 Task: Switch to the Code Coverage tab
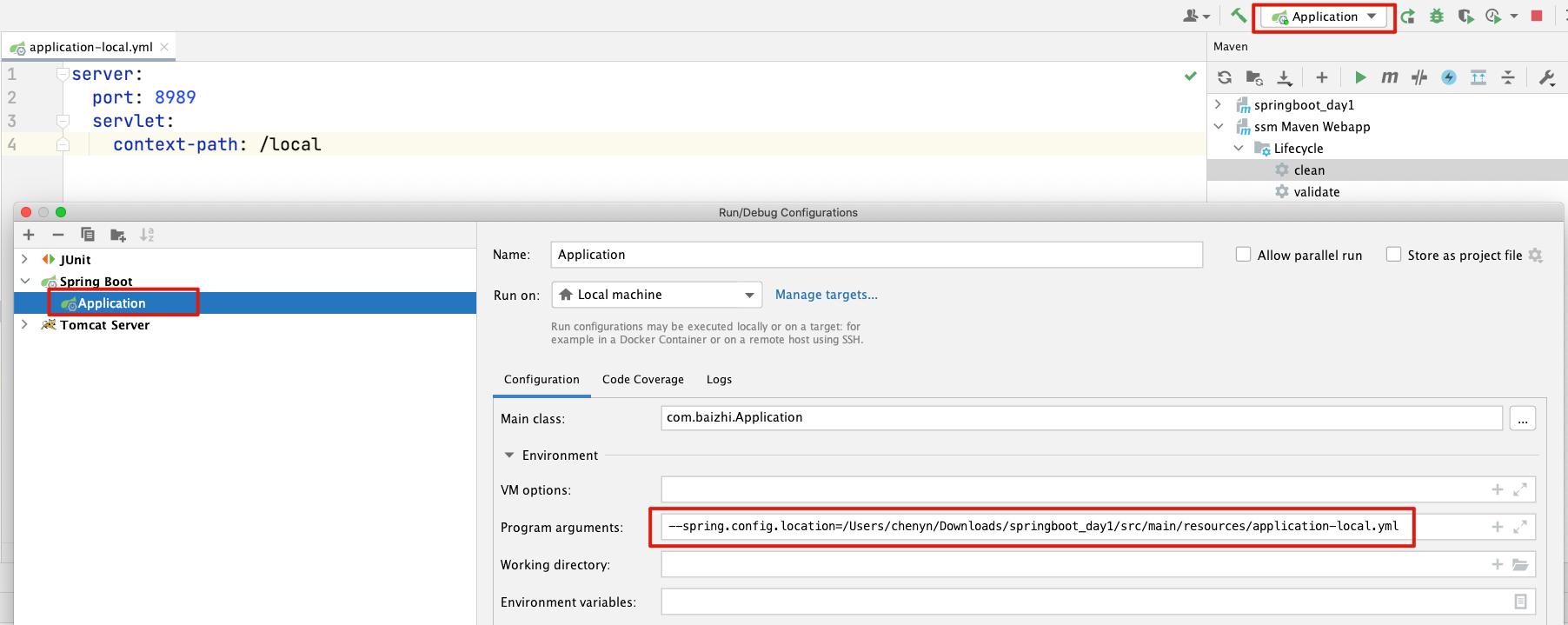coord(643,380)
